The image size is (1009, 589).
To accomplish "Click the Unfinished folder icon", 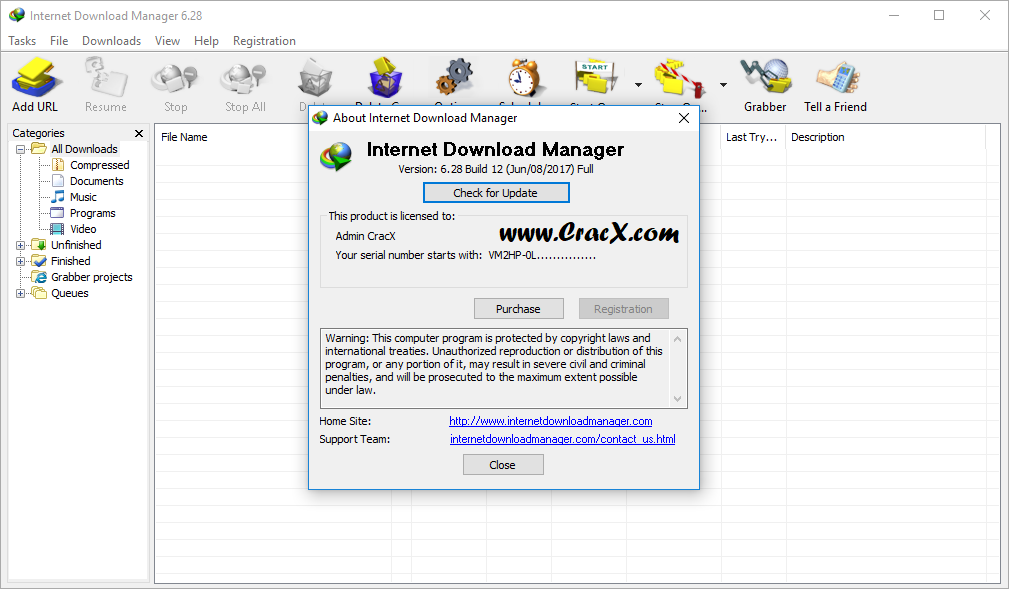I will (39, 245).
